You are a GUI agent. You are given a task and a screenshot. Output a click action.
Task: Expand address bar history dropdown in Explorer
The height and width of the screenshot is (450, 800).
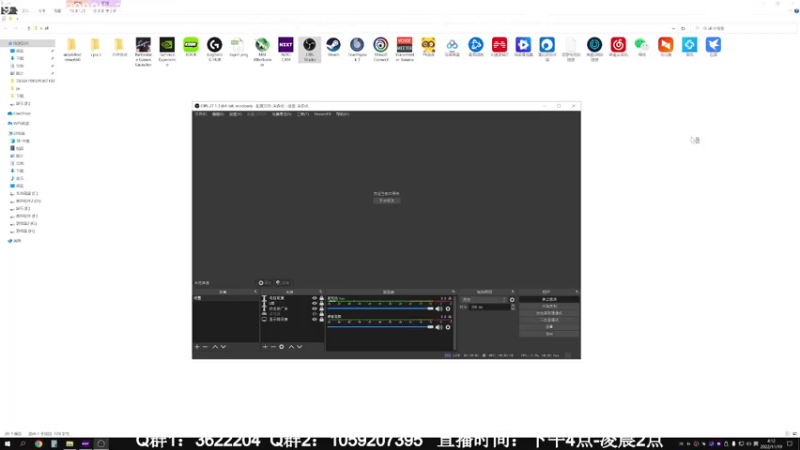pyautogui.click(x=673, y=29)
